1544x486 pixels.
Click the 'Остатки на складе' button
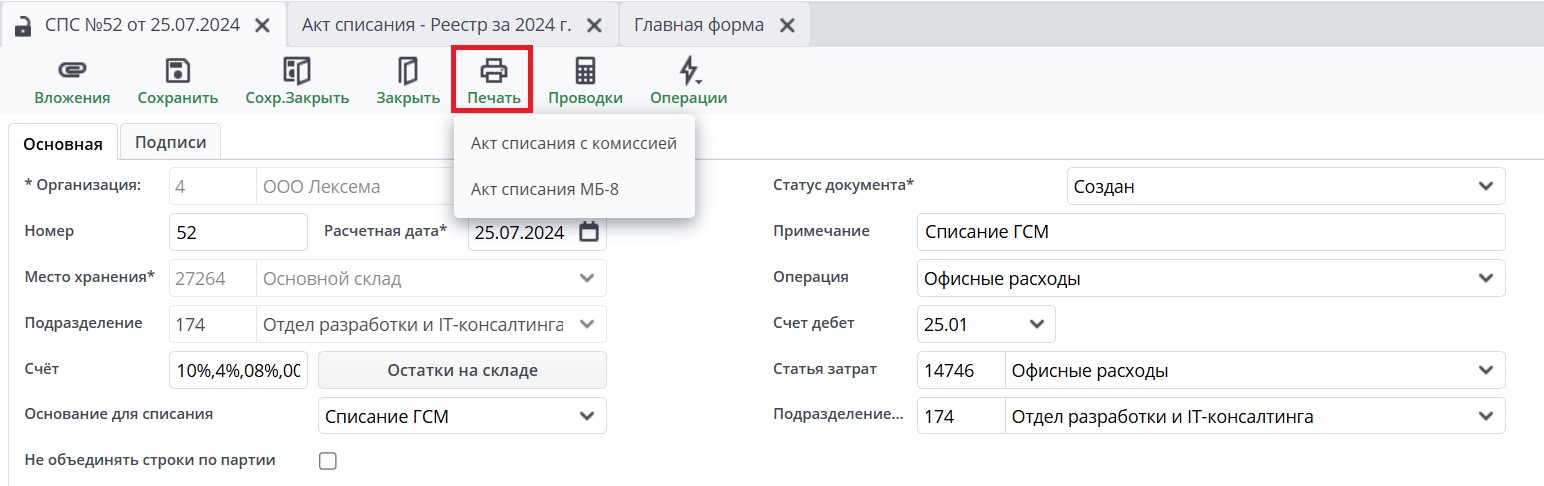[x=462, y=370]
